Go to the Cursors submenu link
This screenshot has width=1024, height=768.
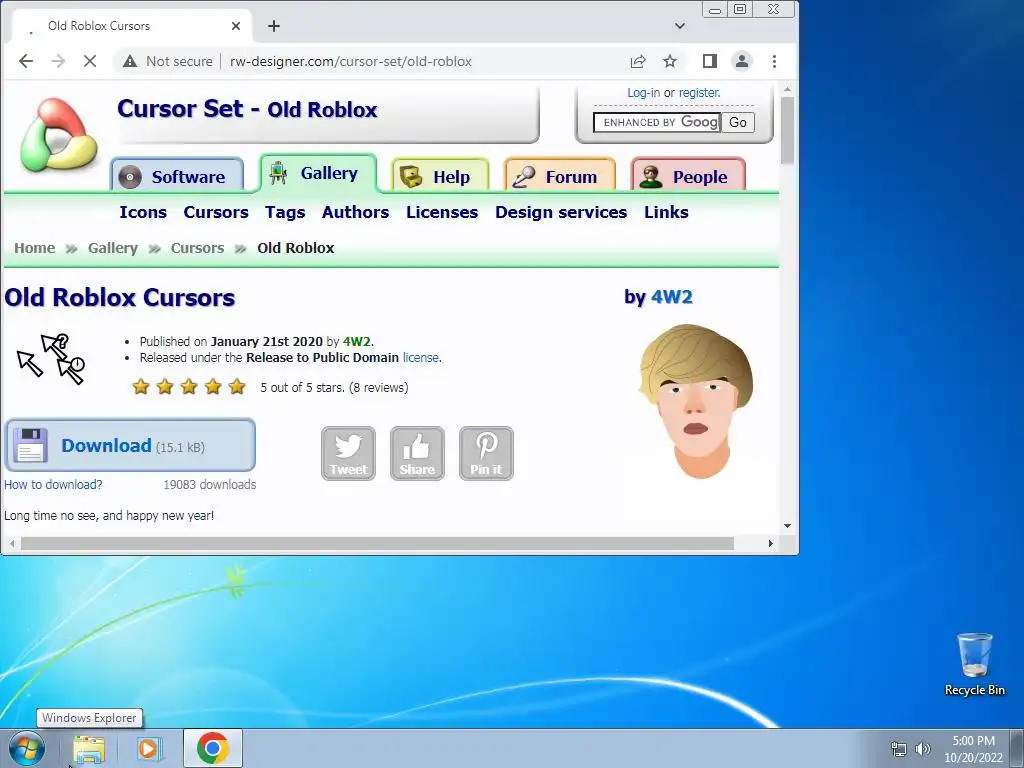[x=216, y=212]
